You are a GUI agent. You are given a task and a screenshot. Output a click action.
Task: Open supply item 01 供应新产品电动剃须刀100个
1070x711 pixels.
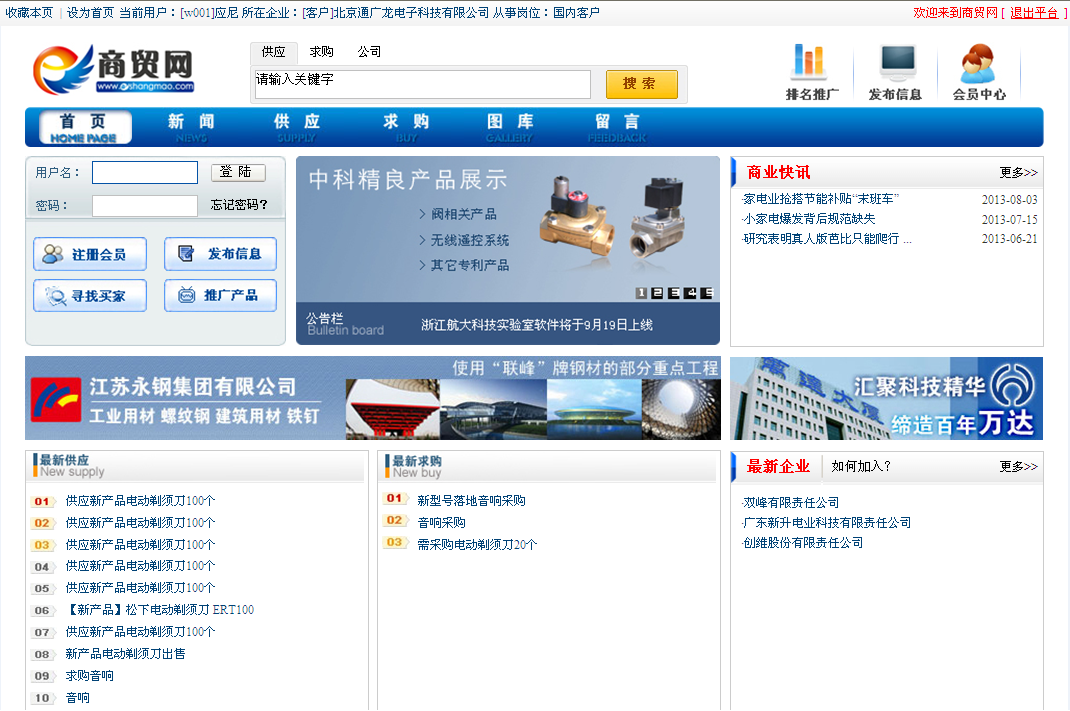[x=140, y=501]
